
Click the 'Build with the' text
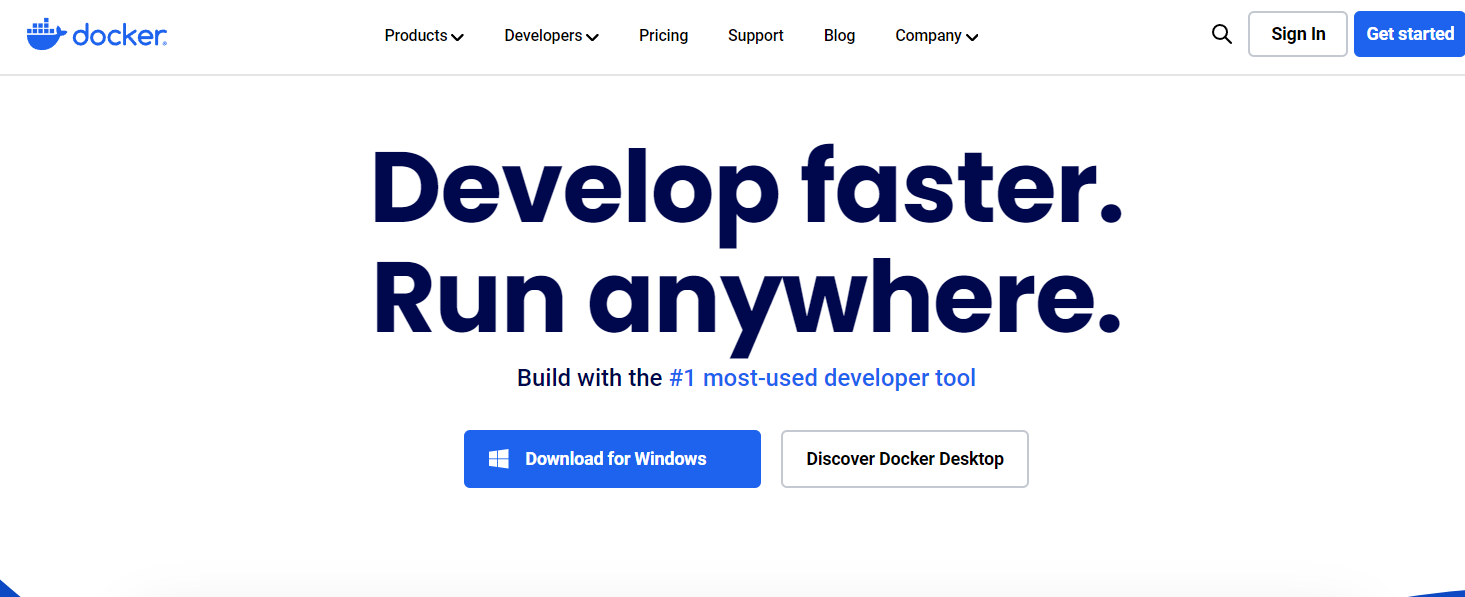590,378
